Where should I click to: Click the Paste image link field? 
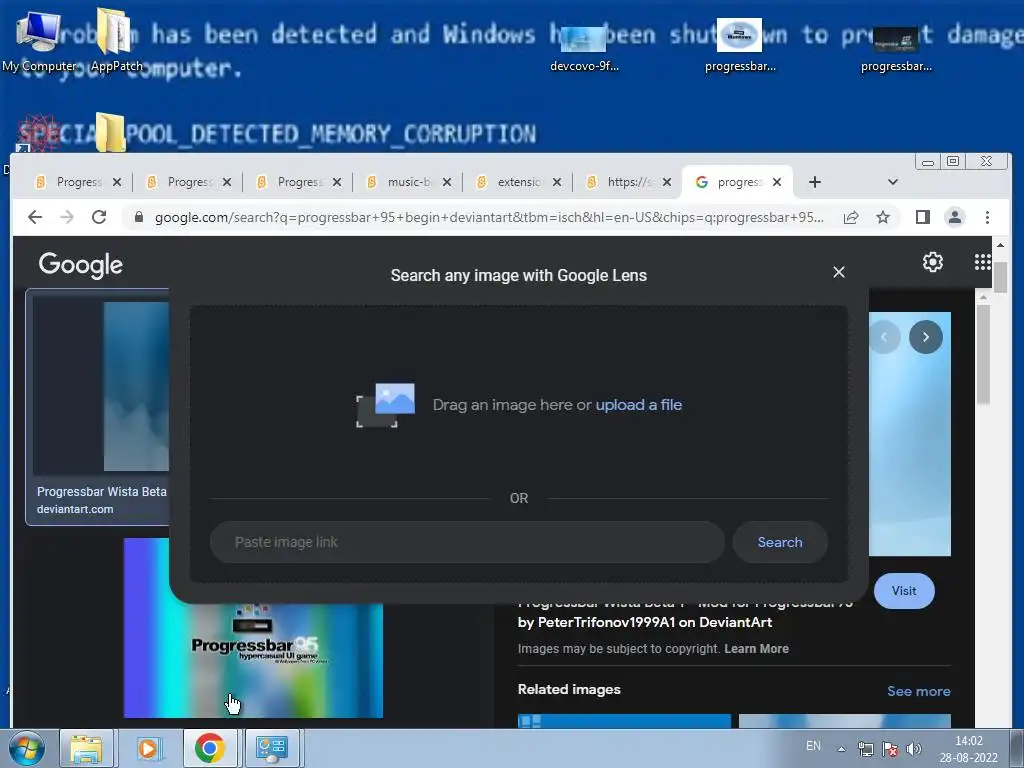(x=467, y=542)
